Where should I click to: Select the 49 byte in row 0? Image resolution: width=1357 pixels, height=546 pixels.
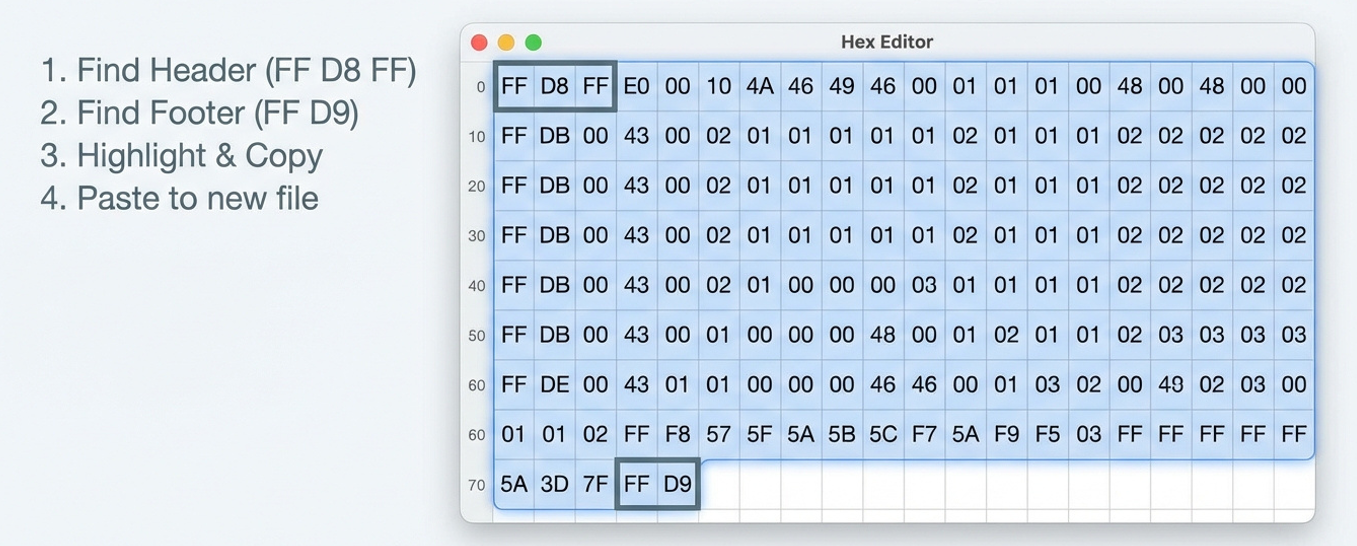pyautogui.click(x=842, y=86)
